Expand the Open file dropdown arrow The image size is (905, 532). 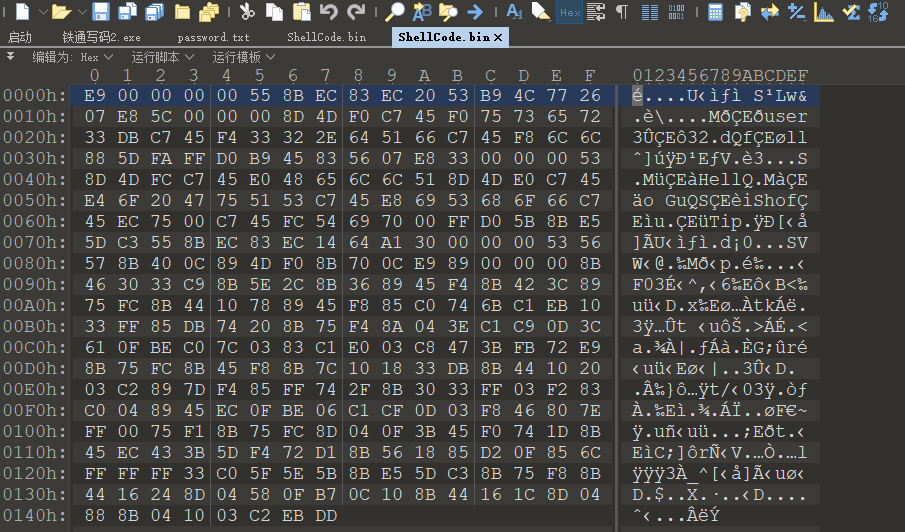click(81, 11)
